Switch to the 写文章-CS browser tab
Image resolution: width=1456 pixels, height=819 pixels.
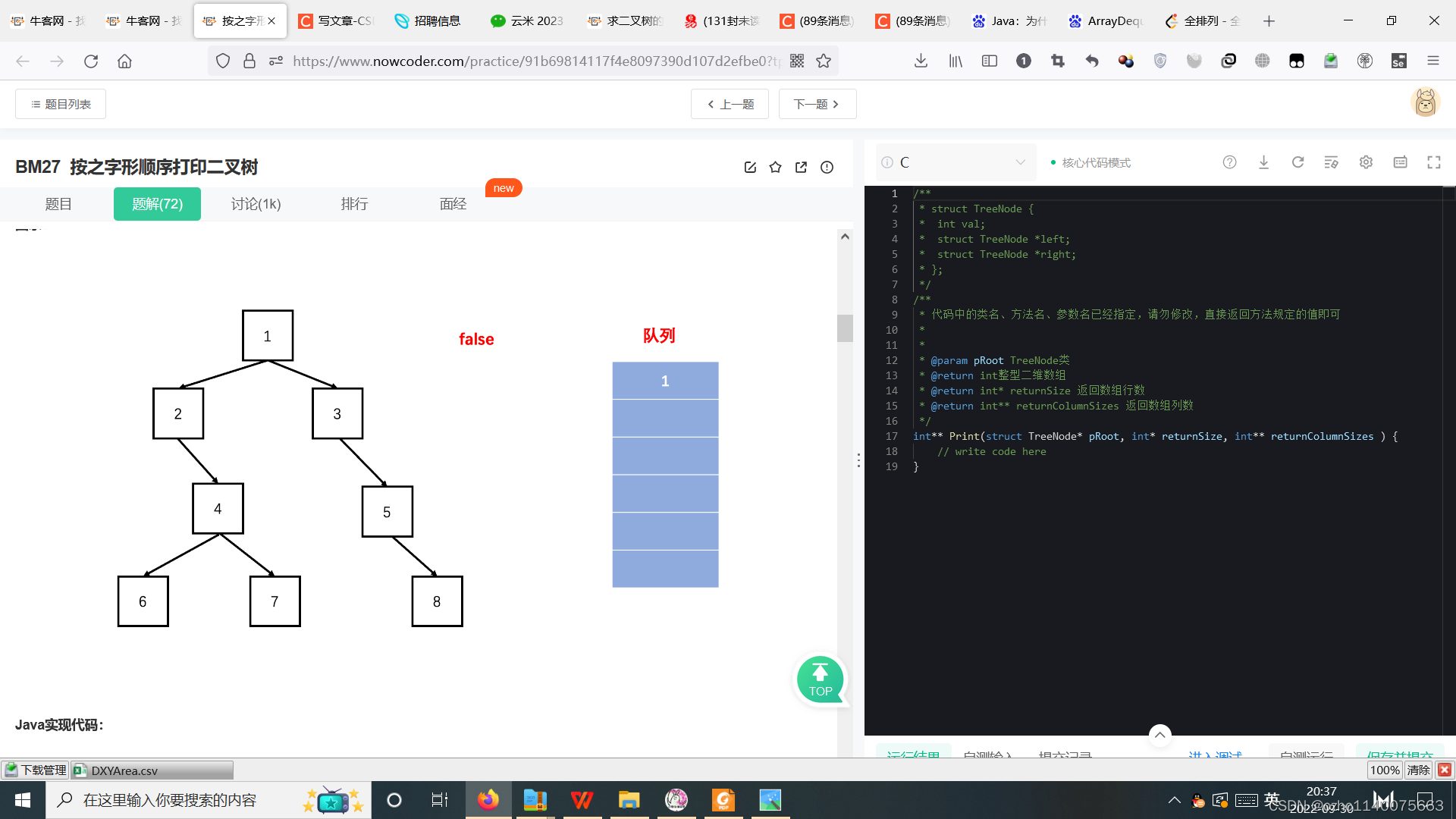[336, 21]
